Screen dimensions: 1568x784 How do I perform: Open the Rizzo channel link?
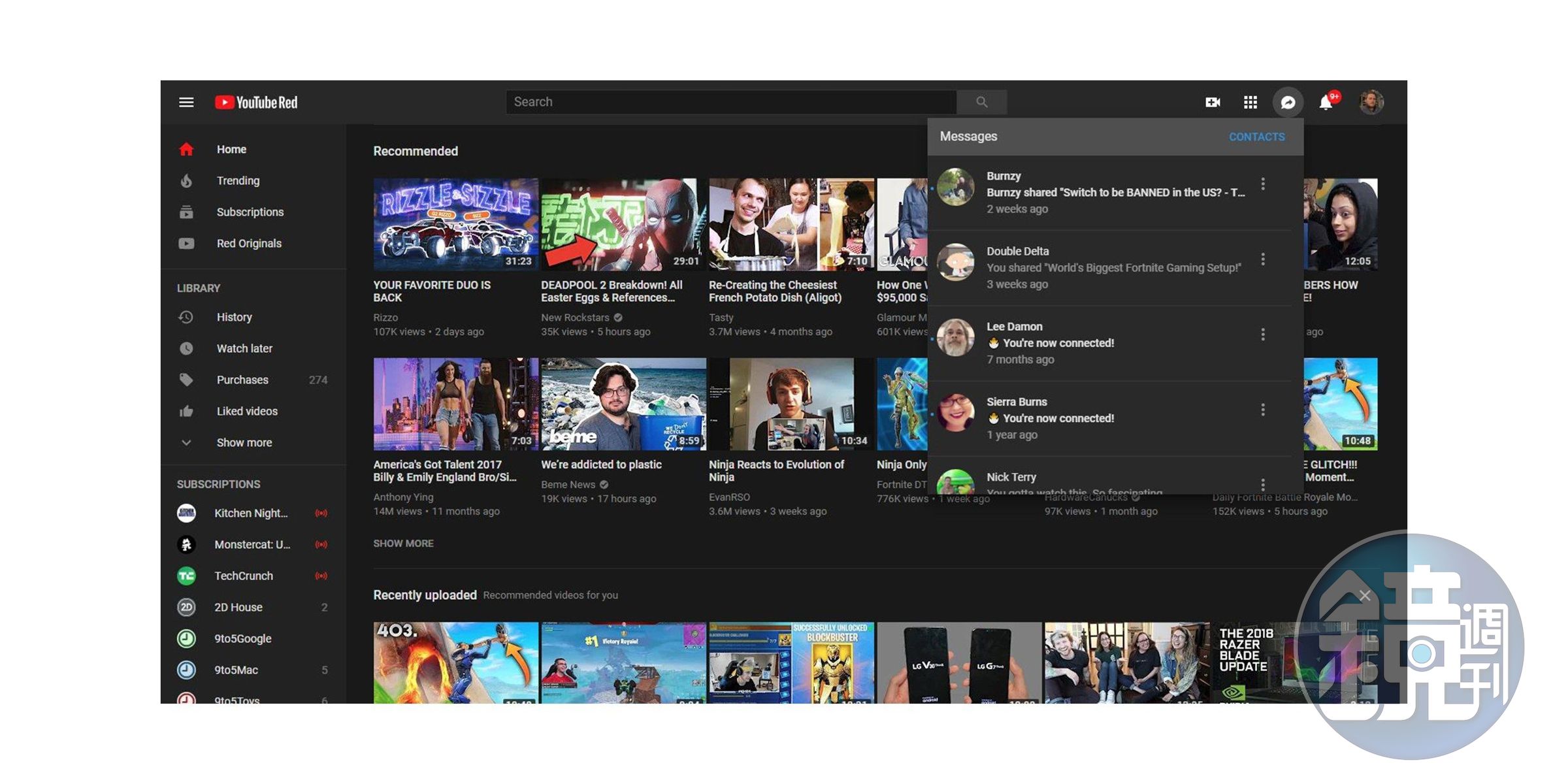(385, 318)
